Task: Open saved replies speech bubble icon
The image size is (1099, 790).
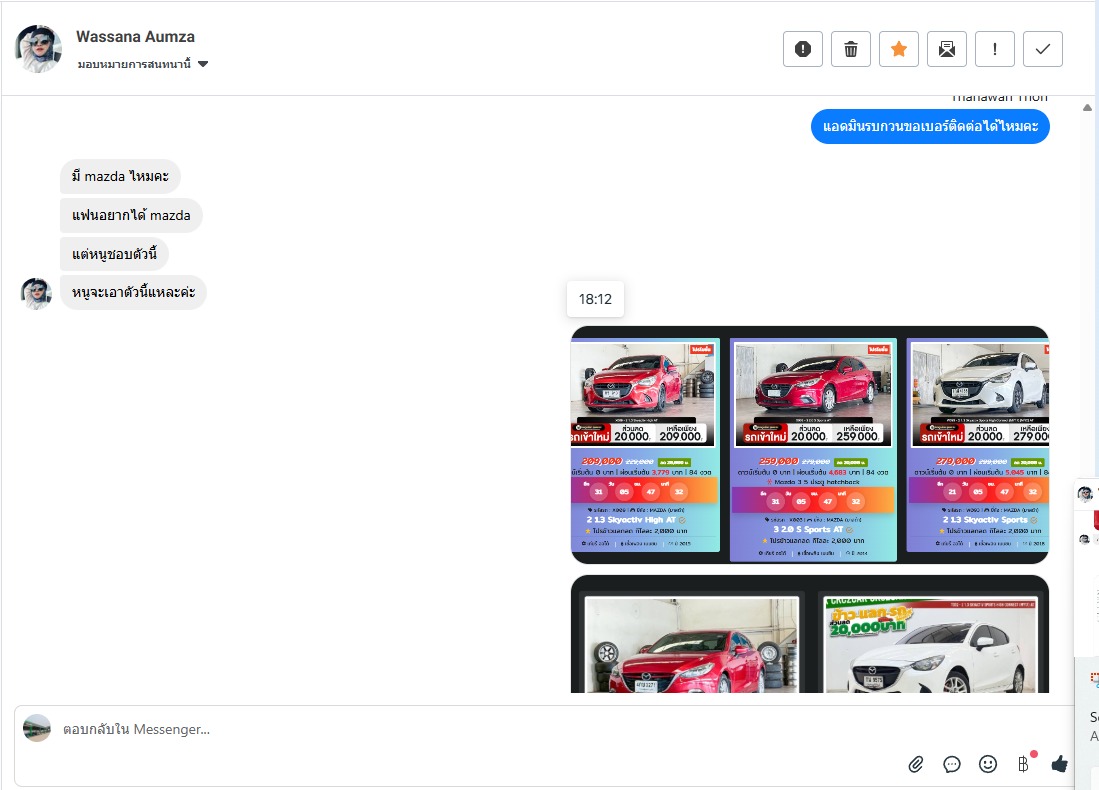Action: point(952,764)
